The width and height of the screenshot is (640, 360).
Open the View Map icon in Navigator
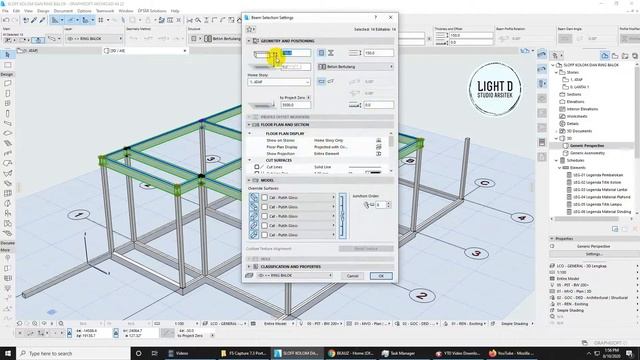coord(615,56)
